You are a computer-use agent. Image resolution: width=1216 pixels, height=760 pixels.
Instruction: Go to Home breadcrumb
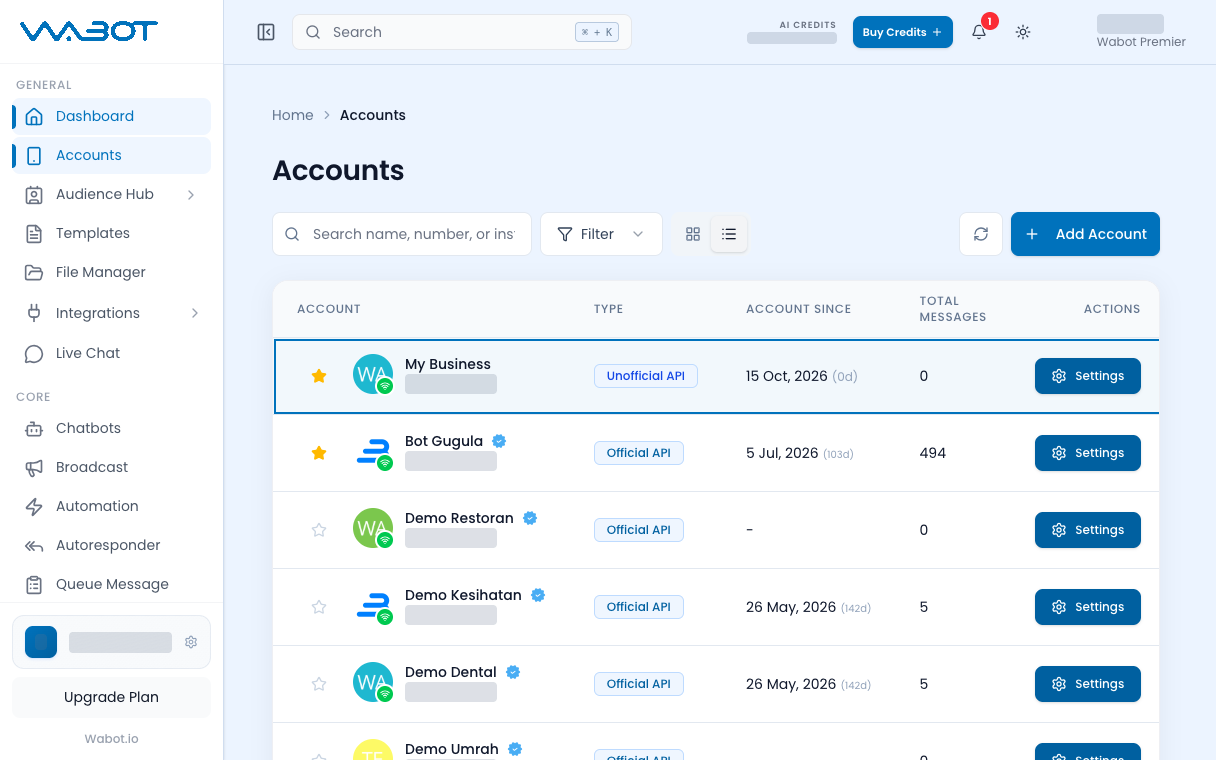[293, 115]
